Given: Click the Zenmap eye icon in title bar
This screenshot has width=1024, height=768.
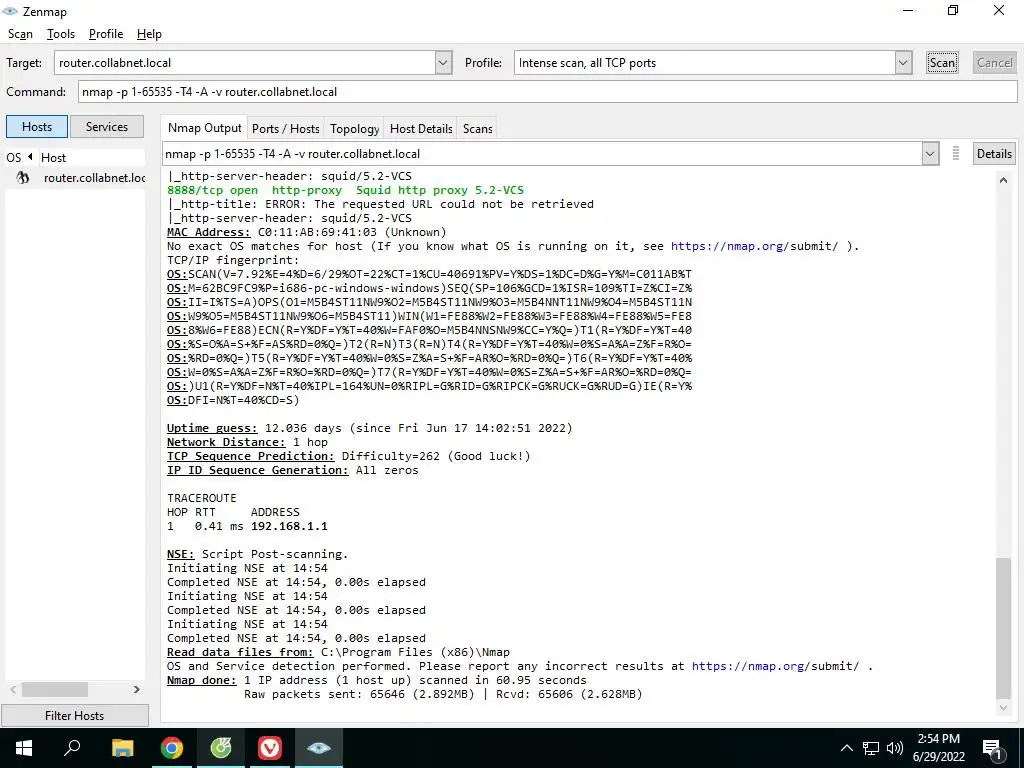Looking at the screenshot, I should [10, 11].
